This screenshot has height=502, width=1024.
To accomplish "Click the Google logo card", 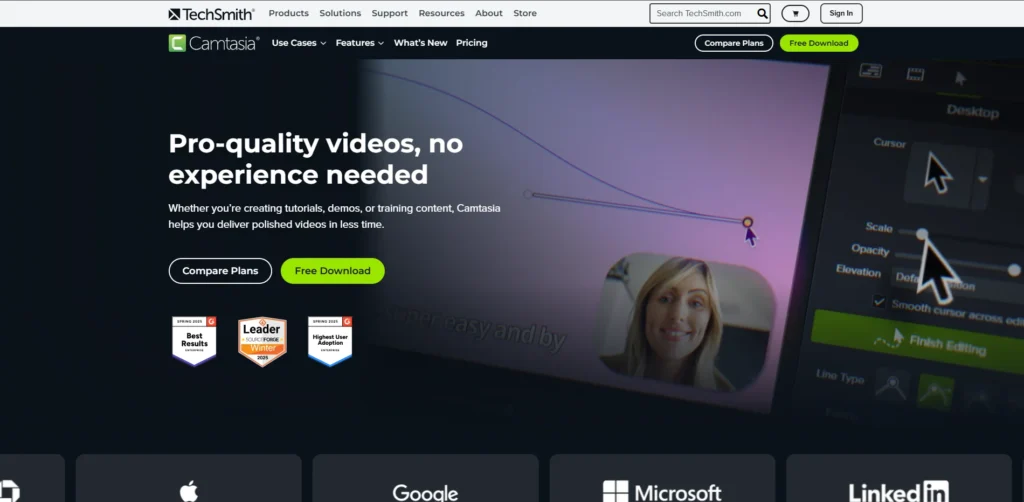I will [x=425, y=478].
